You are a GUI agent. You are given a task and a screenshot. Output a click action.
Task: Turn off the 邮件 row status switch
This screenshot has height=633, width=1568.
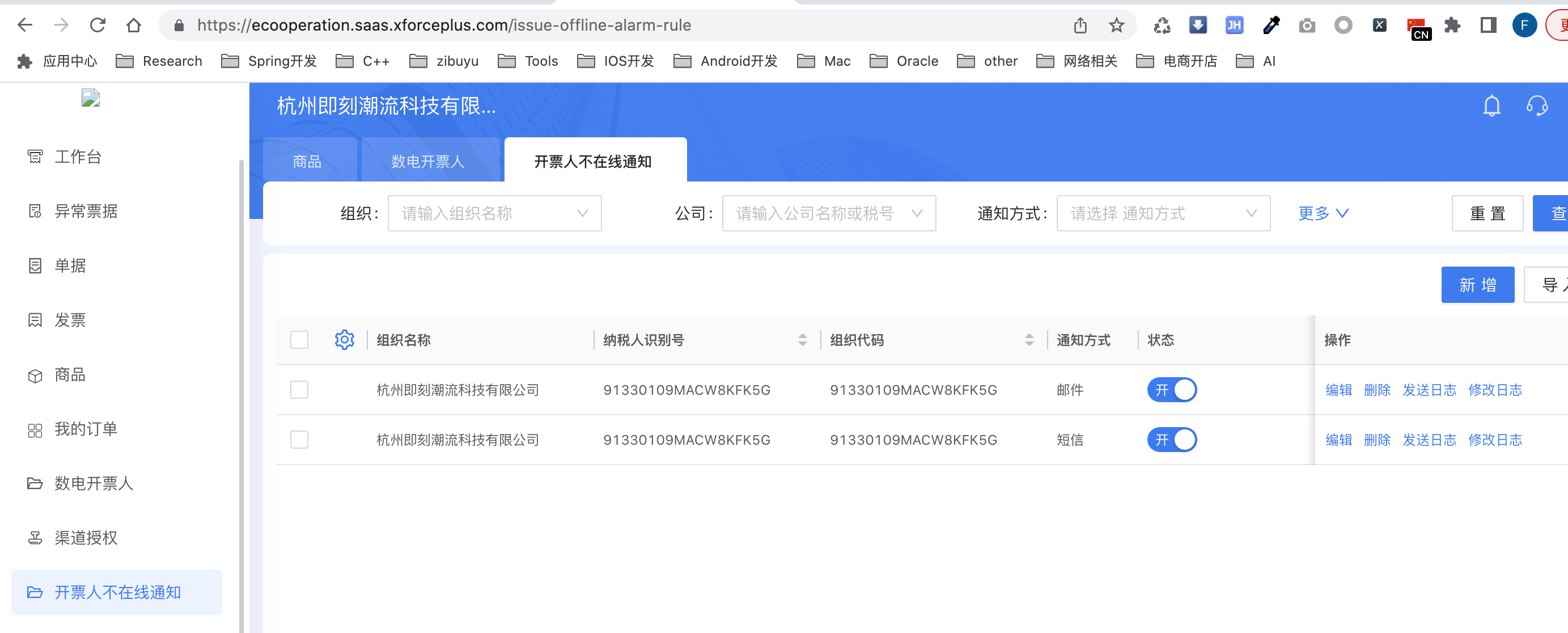pyautogui.click(x=1172, y=390)
